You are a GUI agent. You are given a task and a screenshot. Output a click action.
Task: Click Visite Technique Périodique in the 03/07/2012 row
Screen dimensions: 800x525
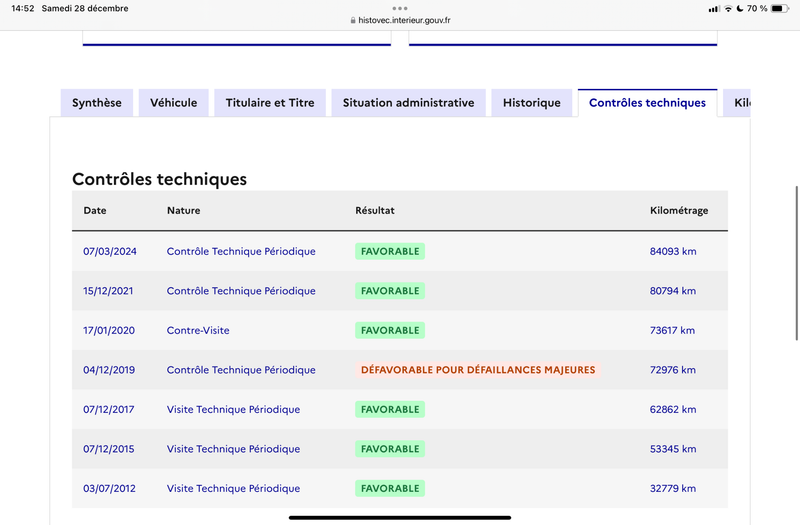pos(233,488)
